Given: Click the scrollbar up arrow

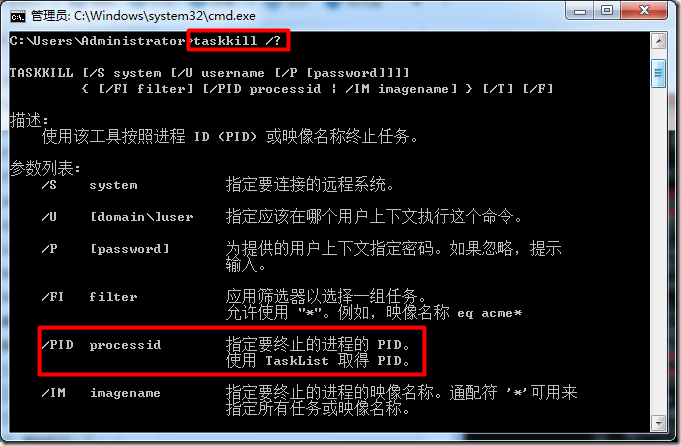Looking at the screenshot, I should coord(658,42).
